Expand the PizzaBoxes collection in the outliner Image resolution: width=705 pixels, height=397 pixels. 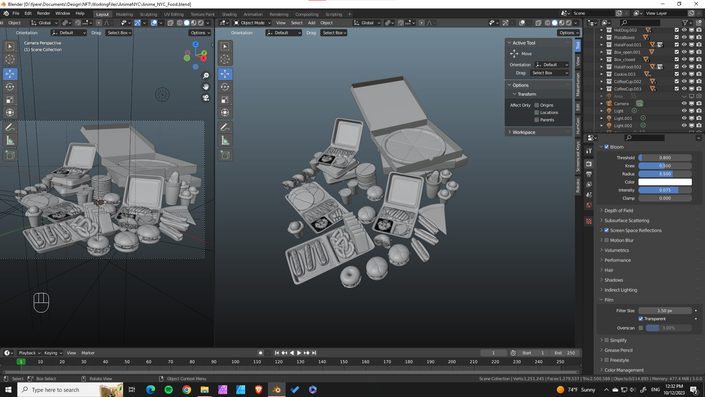click(x=602, y=37)
